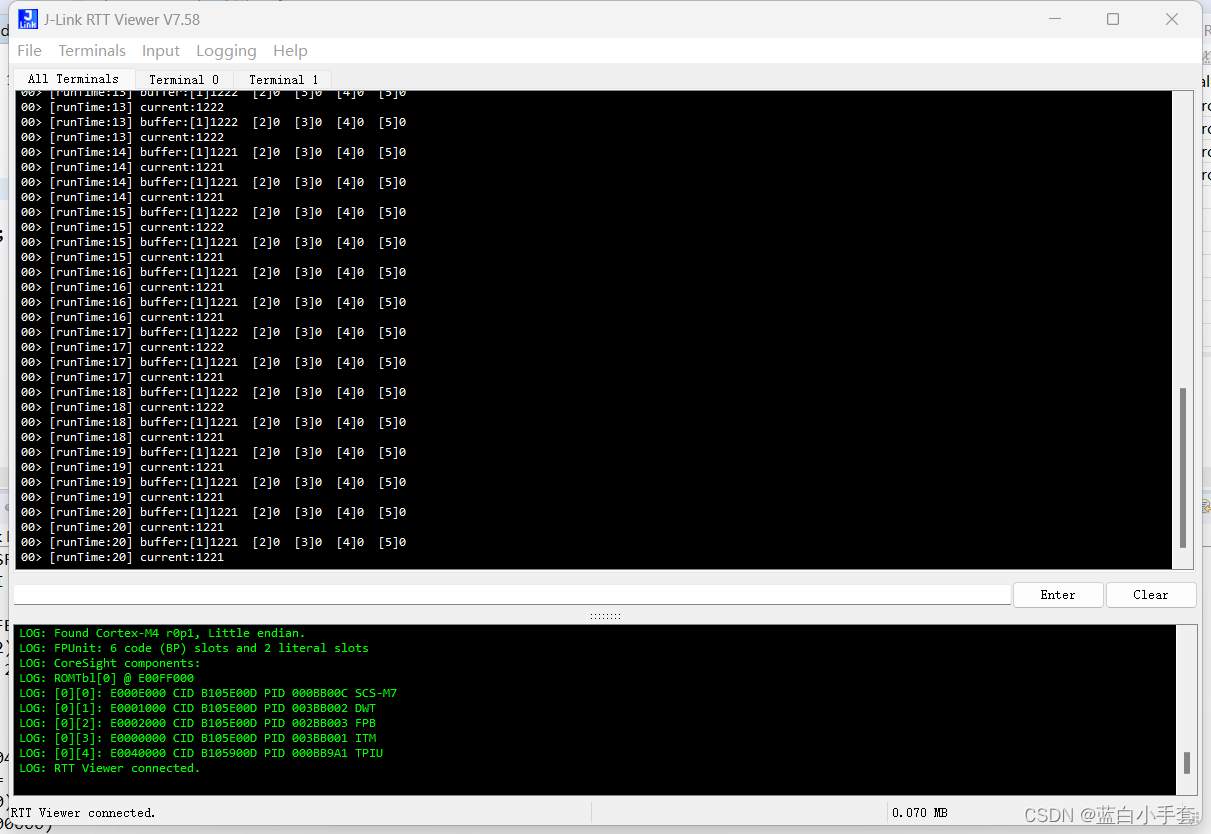Open the File menu
1211x834 pixels.
29,50
